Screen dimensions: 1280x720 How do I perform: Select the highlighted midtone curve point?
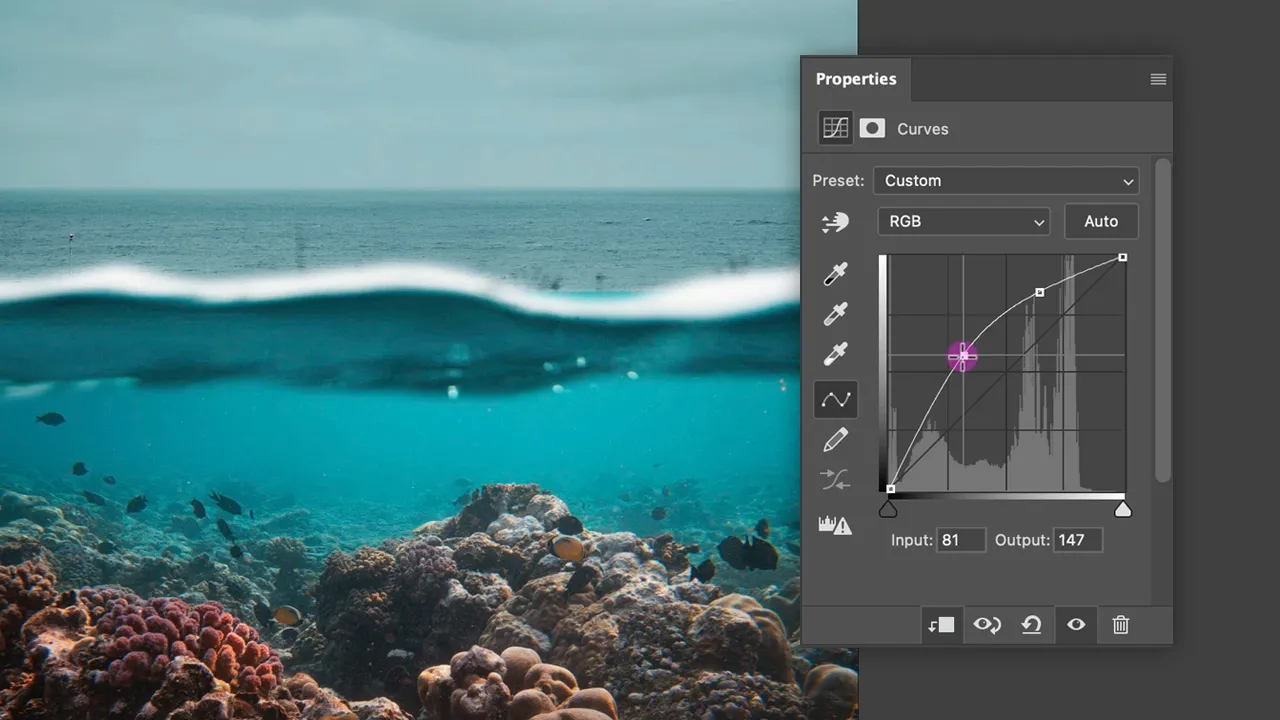pos(963,355)
